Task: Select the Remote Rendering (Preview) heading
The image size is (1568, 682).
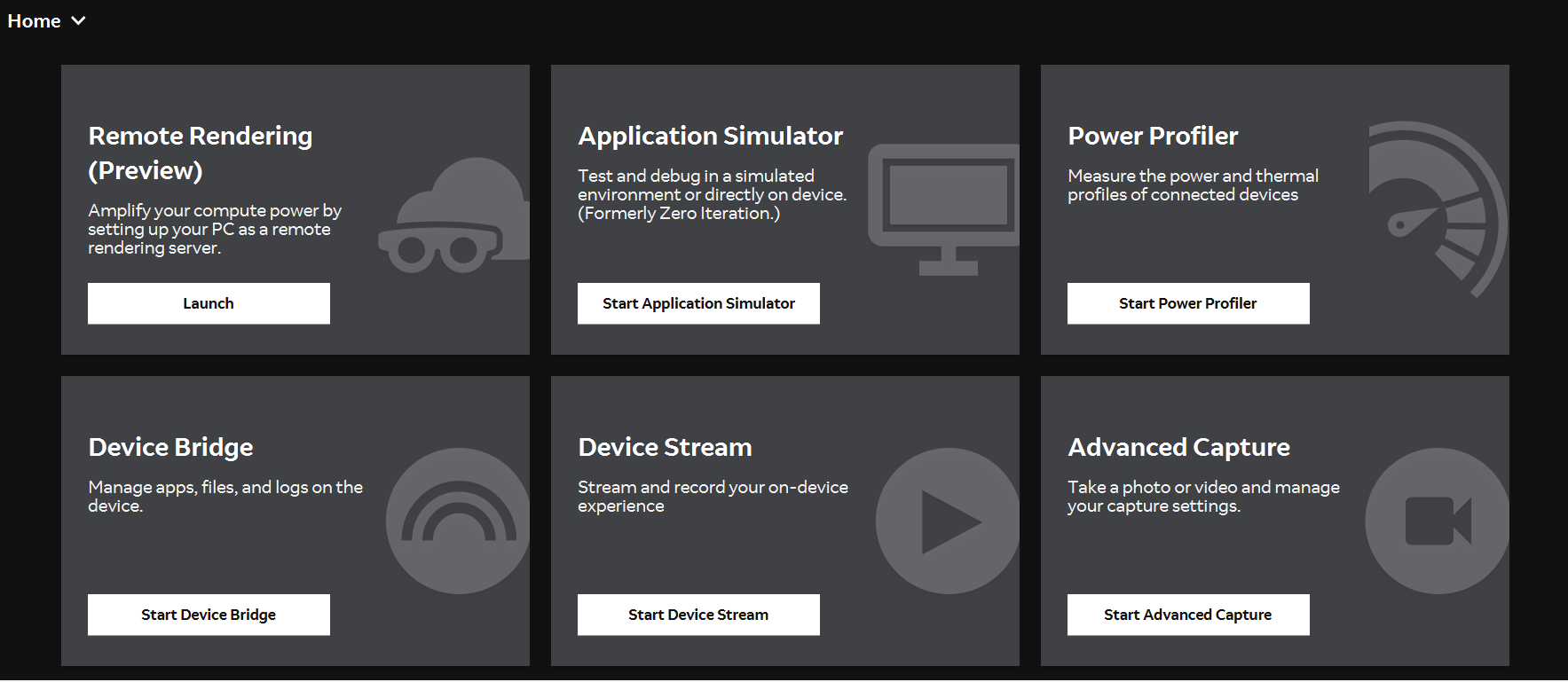Action: pyautogui.click(x=201, y=153)
